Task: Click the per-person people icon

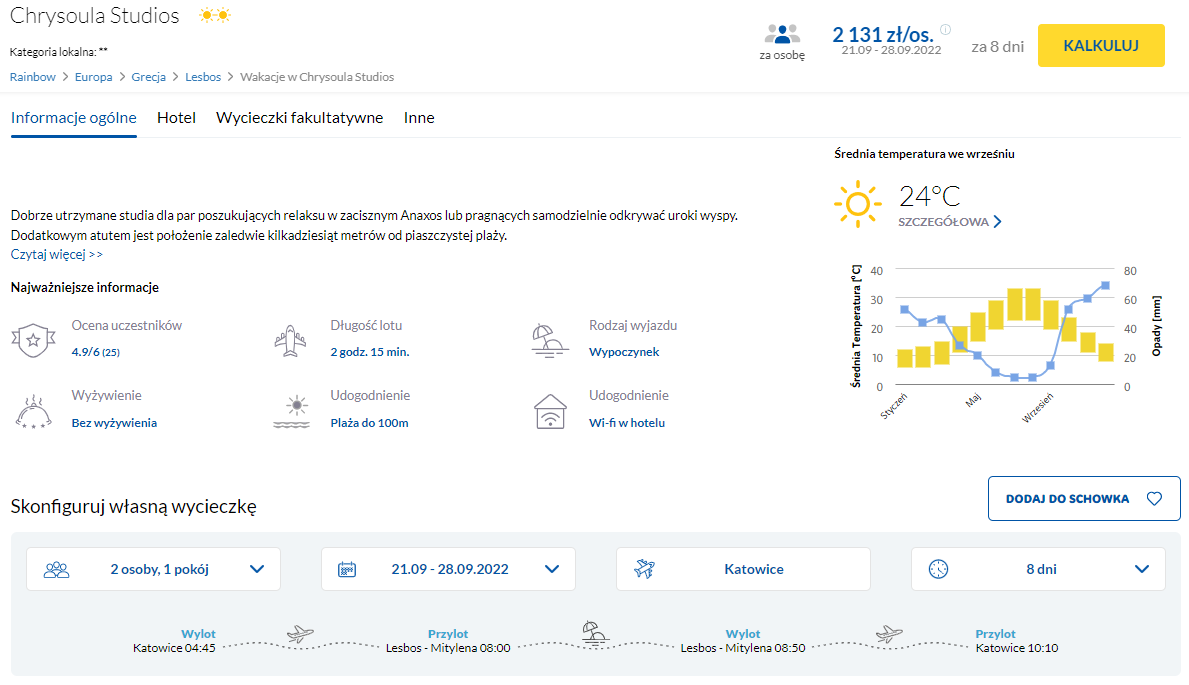Action: coord(782,34)
